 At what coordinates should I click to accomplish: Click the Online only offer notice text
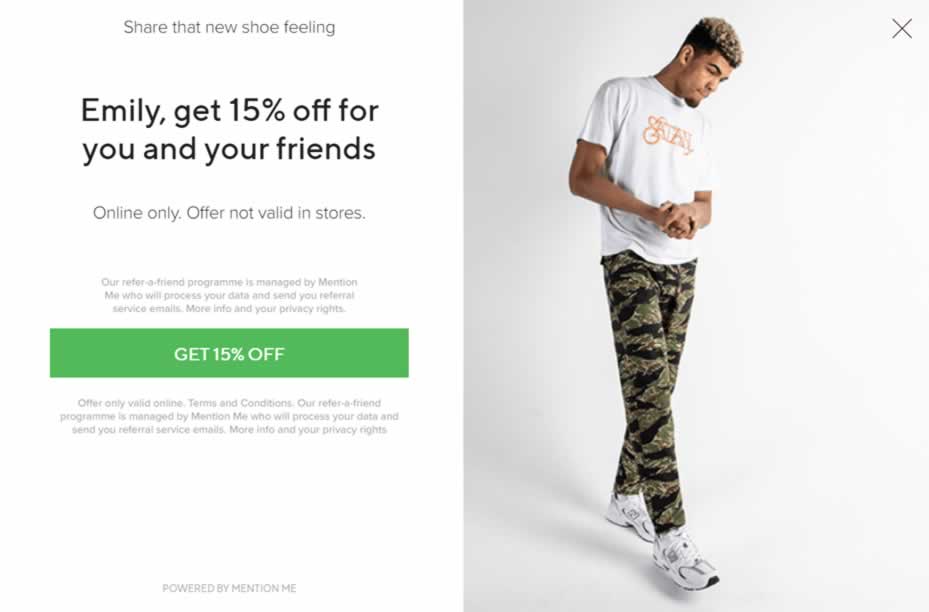click(x=229, y=213)
